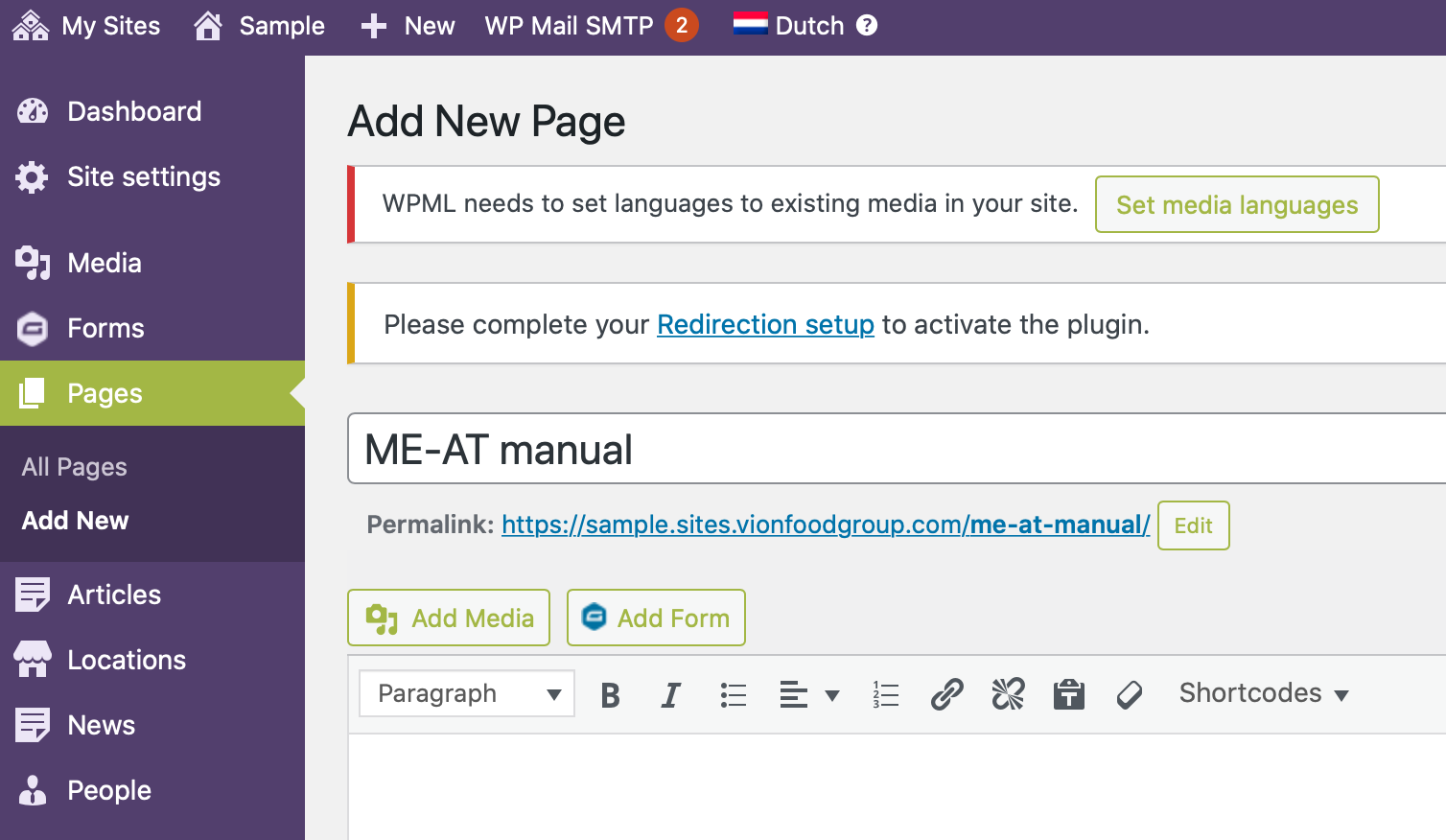
Task: Open the Locations menu in sidebar
Action: click(127, 660)
